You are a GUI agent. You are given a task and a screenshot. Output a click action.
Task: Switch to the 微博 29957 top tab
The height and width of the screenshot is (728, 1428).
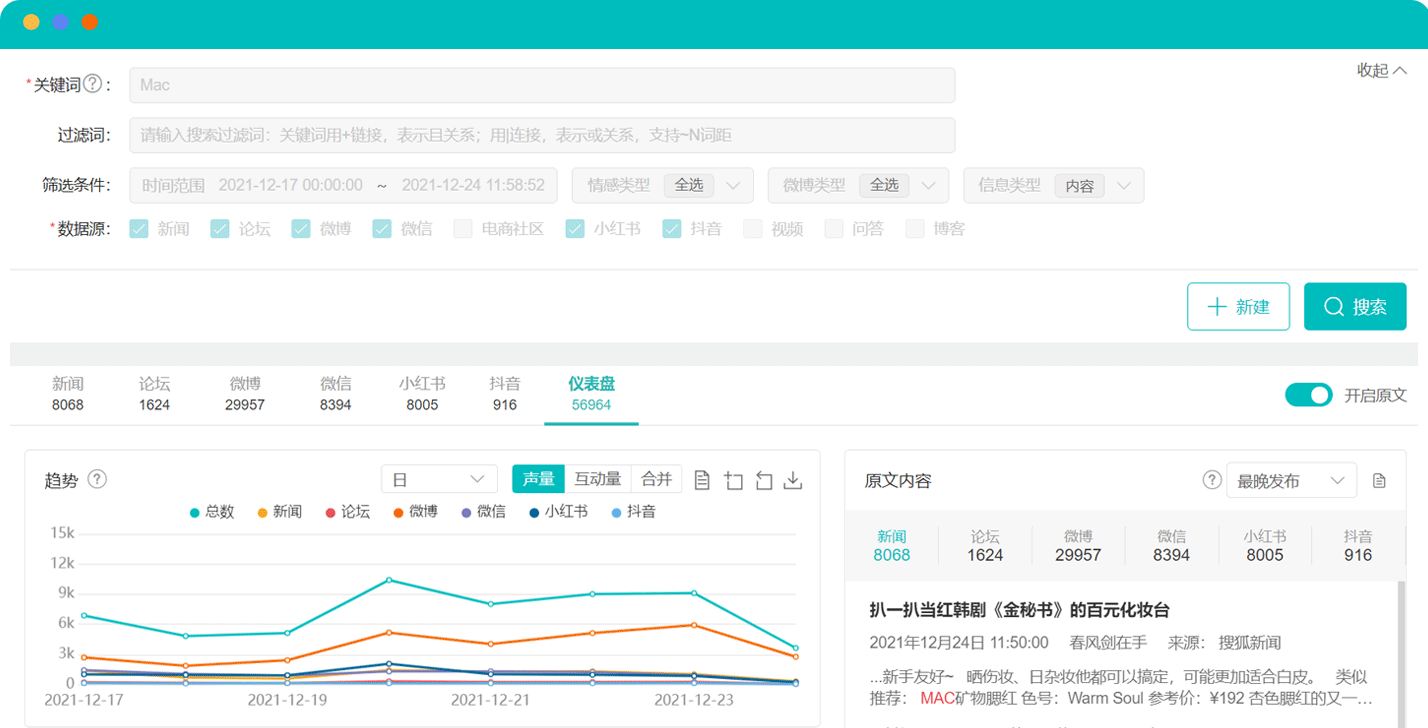245,394
